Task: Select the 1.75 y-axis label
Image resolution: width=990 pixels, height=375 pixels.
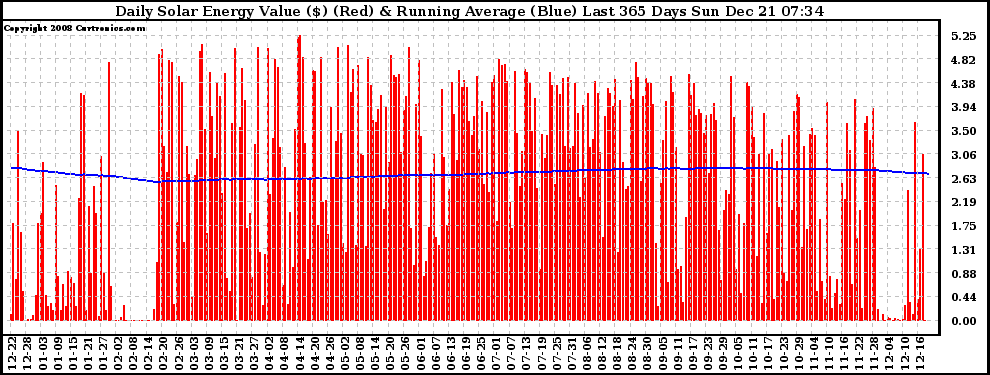Action: click(x=963, y=226)
